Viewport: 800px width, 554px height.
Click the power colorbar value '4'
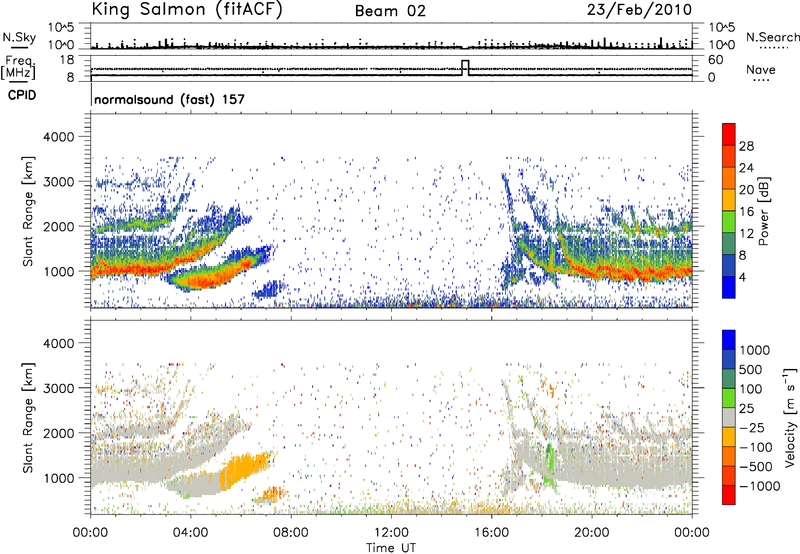click(743, 277)
